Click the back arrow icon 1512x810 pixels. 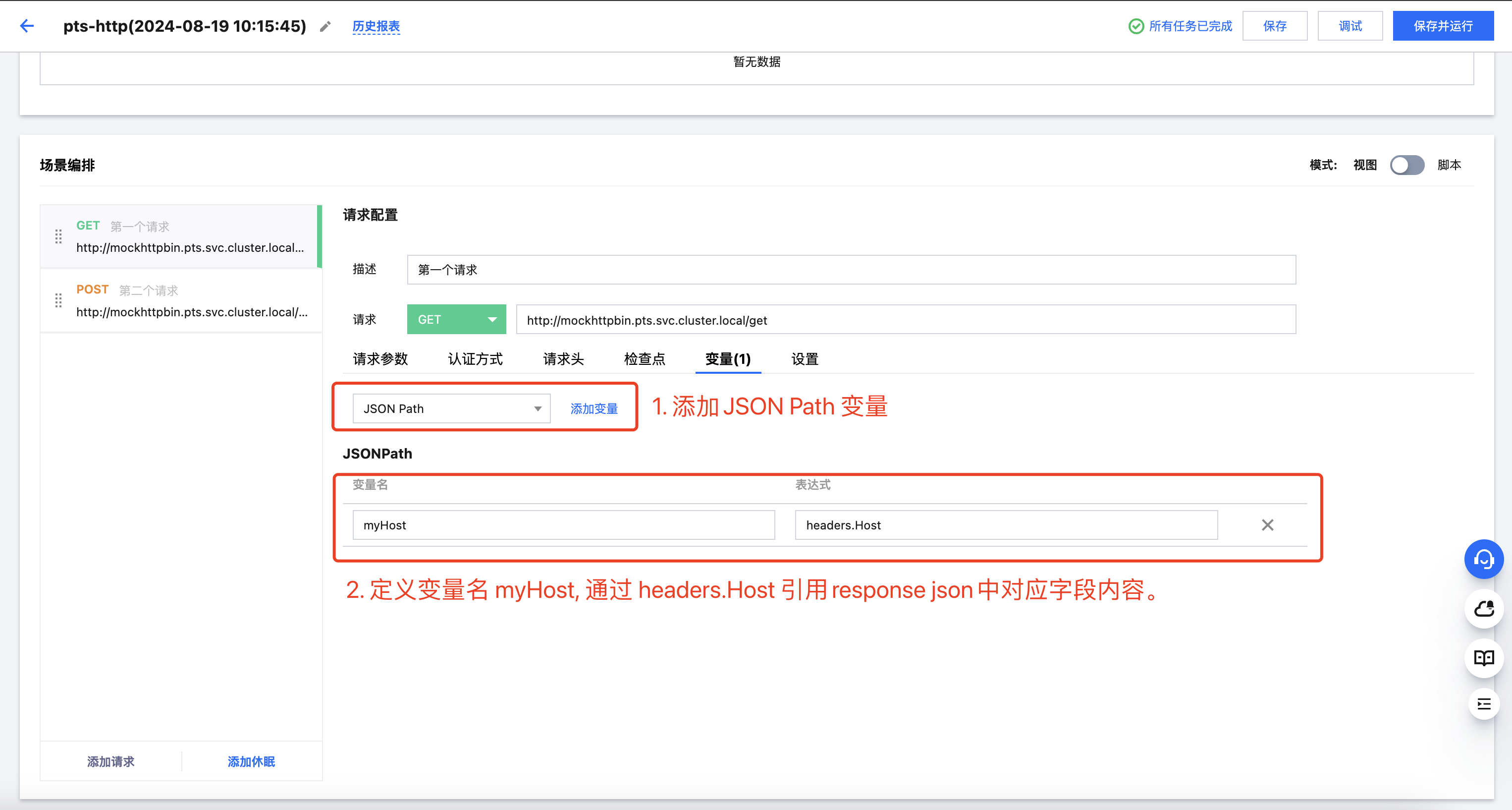click(x=27, y=26)
